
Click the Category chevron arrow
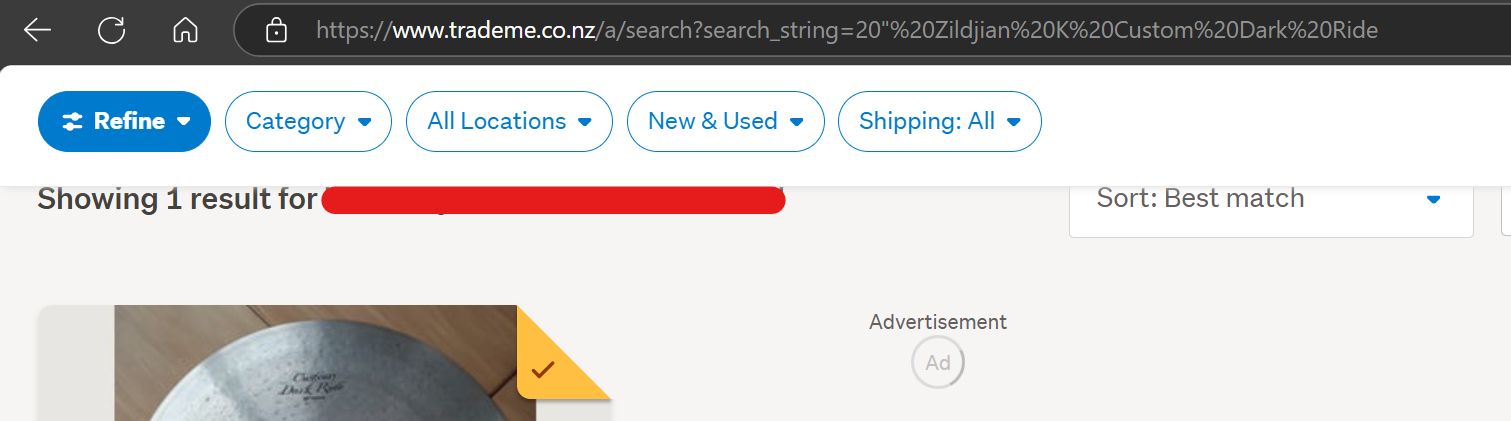point(364,122)
